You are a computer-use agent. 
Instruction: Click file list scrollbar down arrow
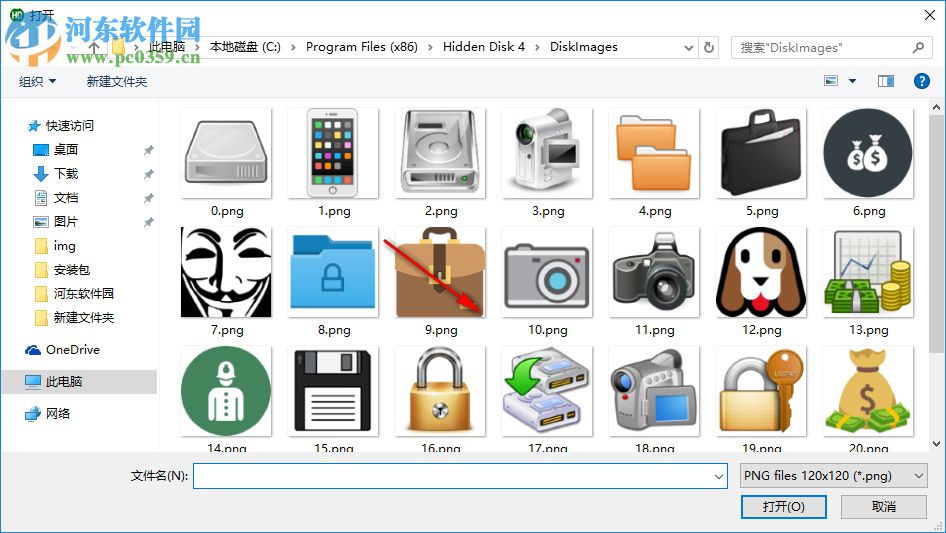936,444
